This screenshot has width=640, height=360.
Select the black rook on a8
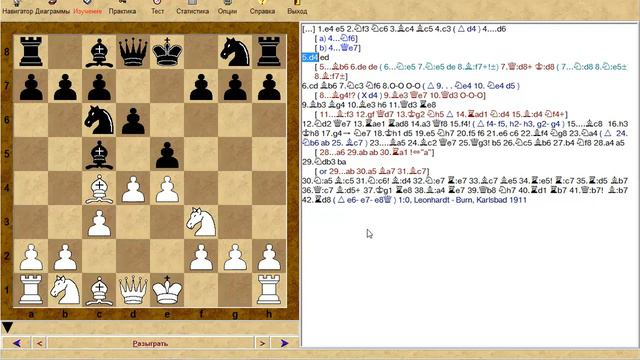[31, 51]
